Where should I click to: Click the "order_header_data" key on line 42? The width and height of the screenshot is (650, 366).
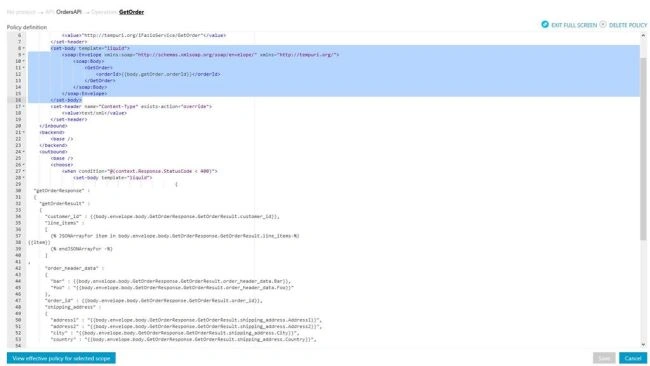point(72,268)
